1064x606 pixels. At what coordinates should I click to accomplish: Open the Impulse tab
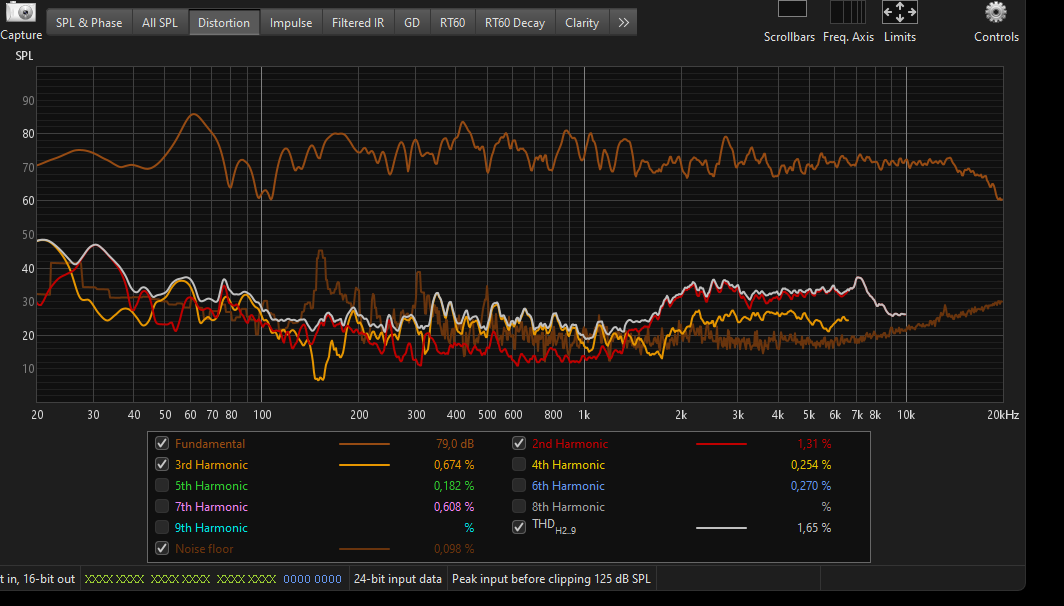(290, 23)
